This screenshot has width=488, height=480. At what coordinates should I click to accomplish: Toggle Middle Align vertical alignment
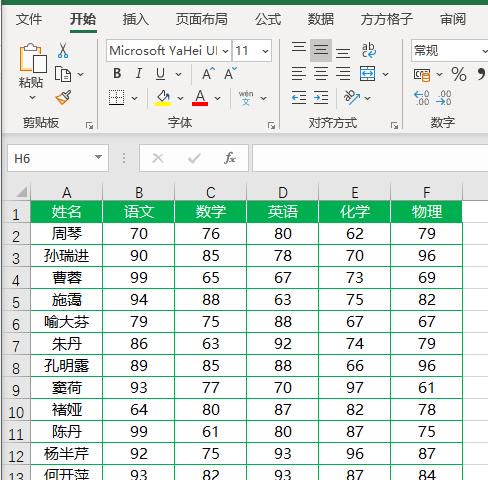321,50
